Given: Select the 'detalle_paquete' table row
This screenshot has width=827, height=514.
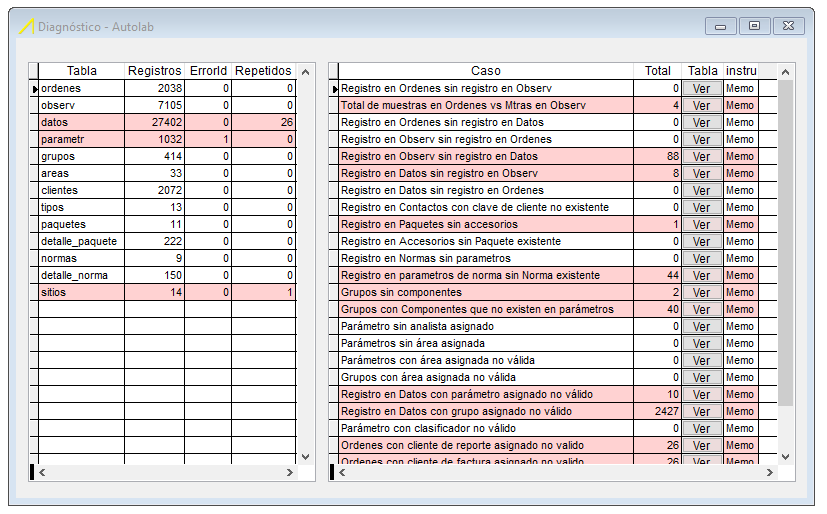Looking at the screenshot, I should tap(167, 241).
